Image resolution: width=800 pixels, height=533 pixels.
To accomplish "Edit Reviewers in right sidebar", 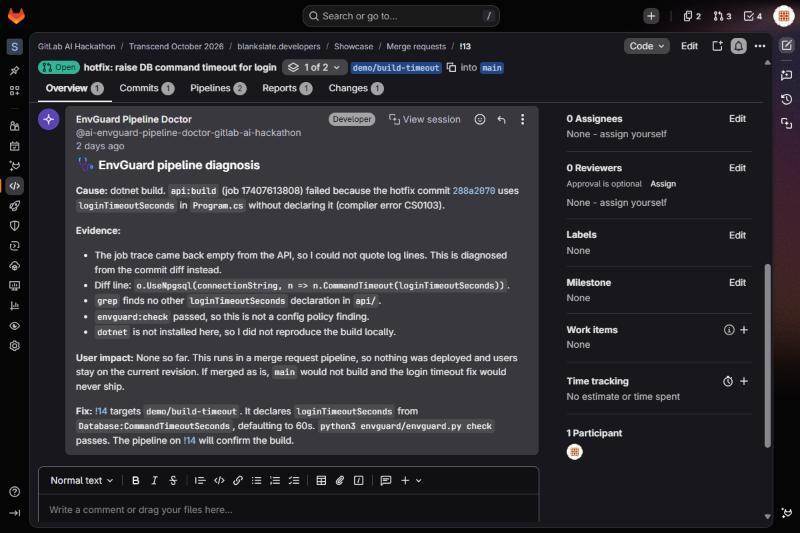I will (737, 168).
